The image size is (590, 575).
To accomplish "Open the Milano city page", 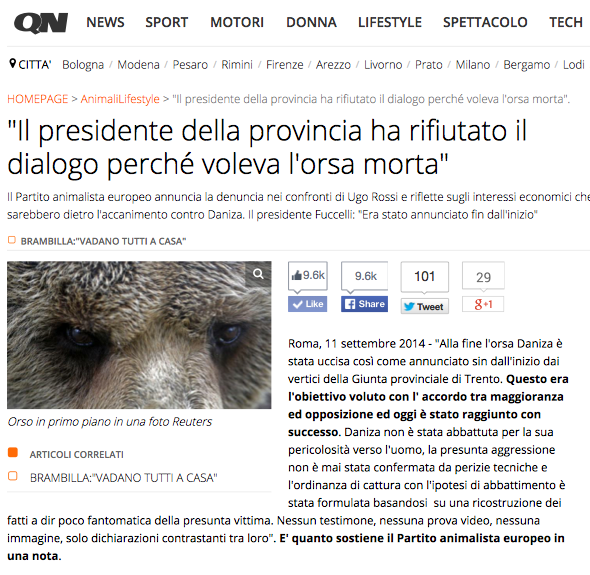I will [x=473, y=65].
